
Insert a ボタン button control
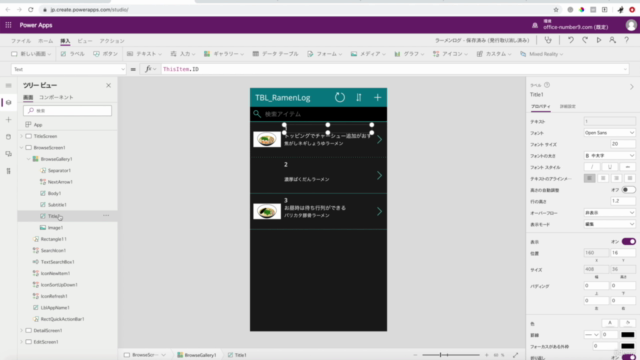[x=105, y=54]
